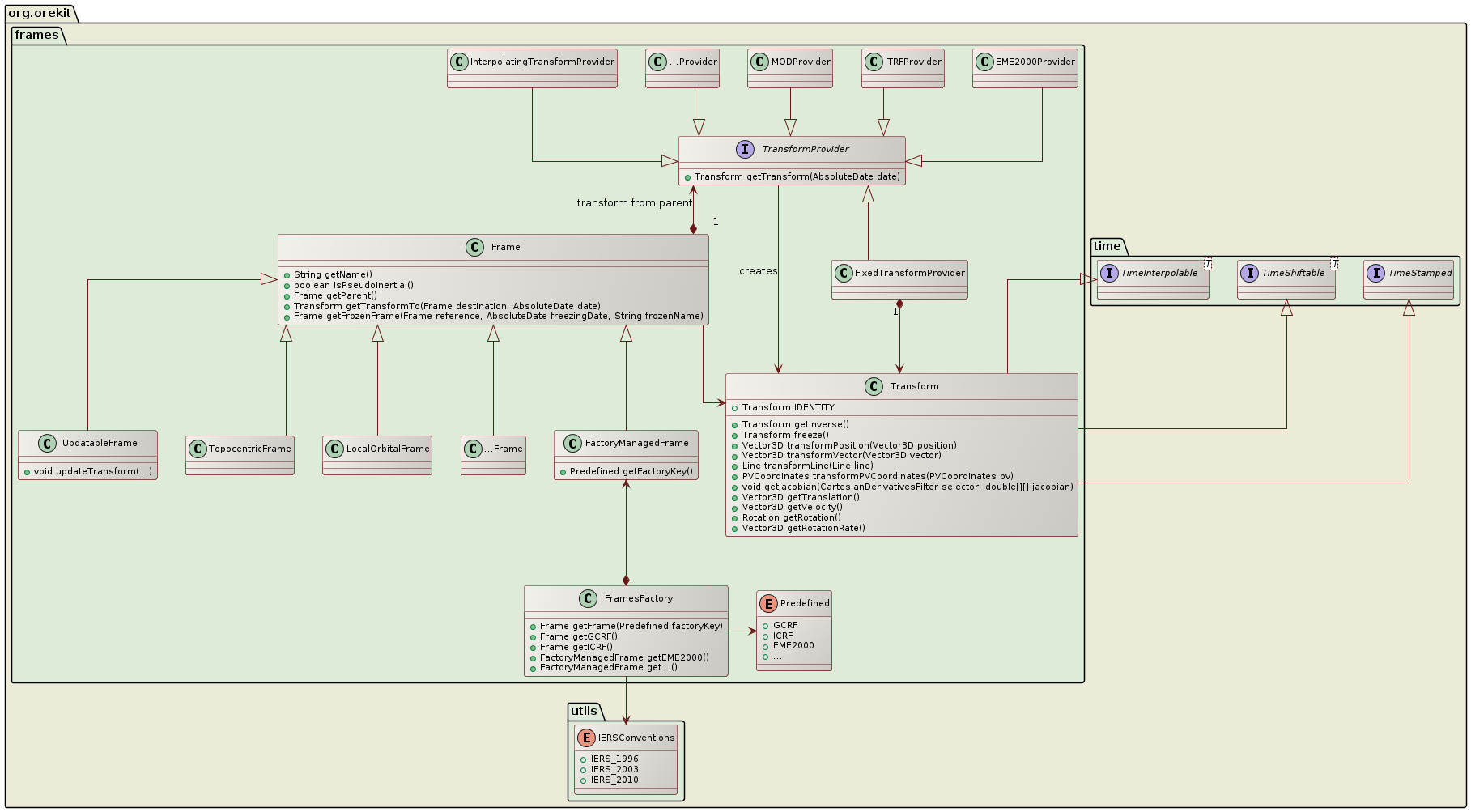The width and height of the screenshot is (1471, 812).
Task: Click the FramesFactory class icon
Action: 589,599
